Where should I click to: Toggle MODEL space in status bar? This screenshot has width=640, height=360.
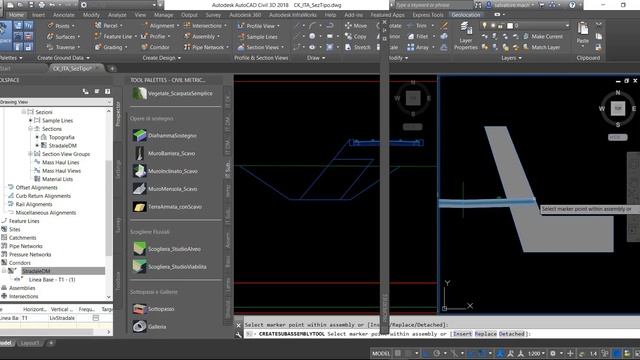(x=381, y=353)
